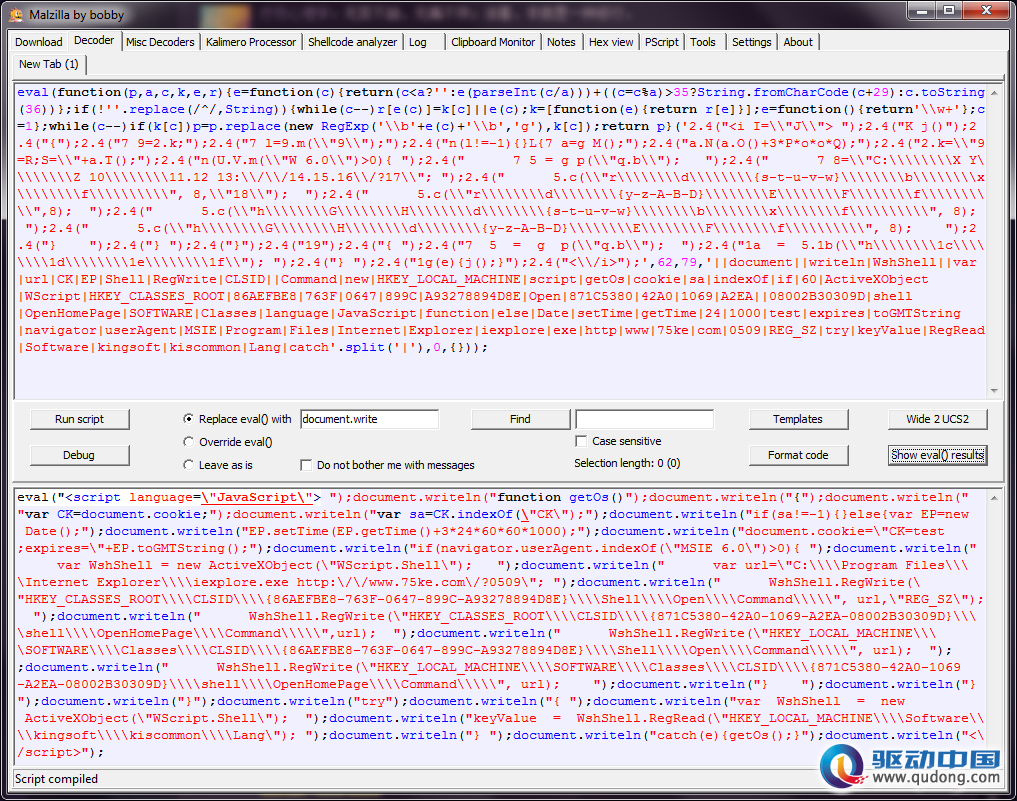Maximize the Malzilla window

pyautogui.click(x=949, y=10)
